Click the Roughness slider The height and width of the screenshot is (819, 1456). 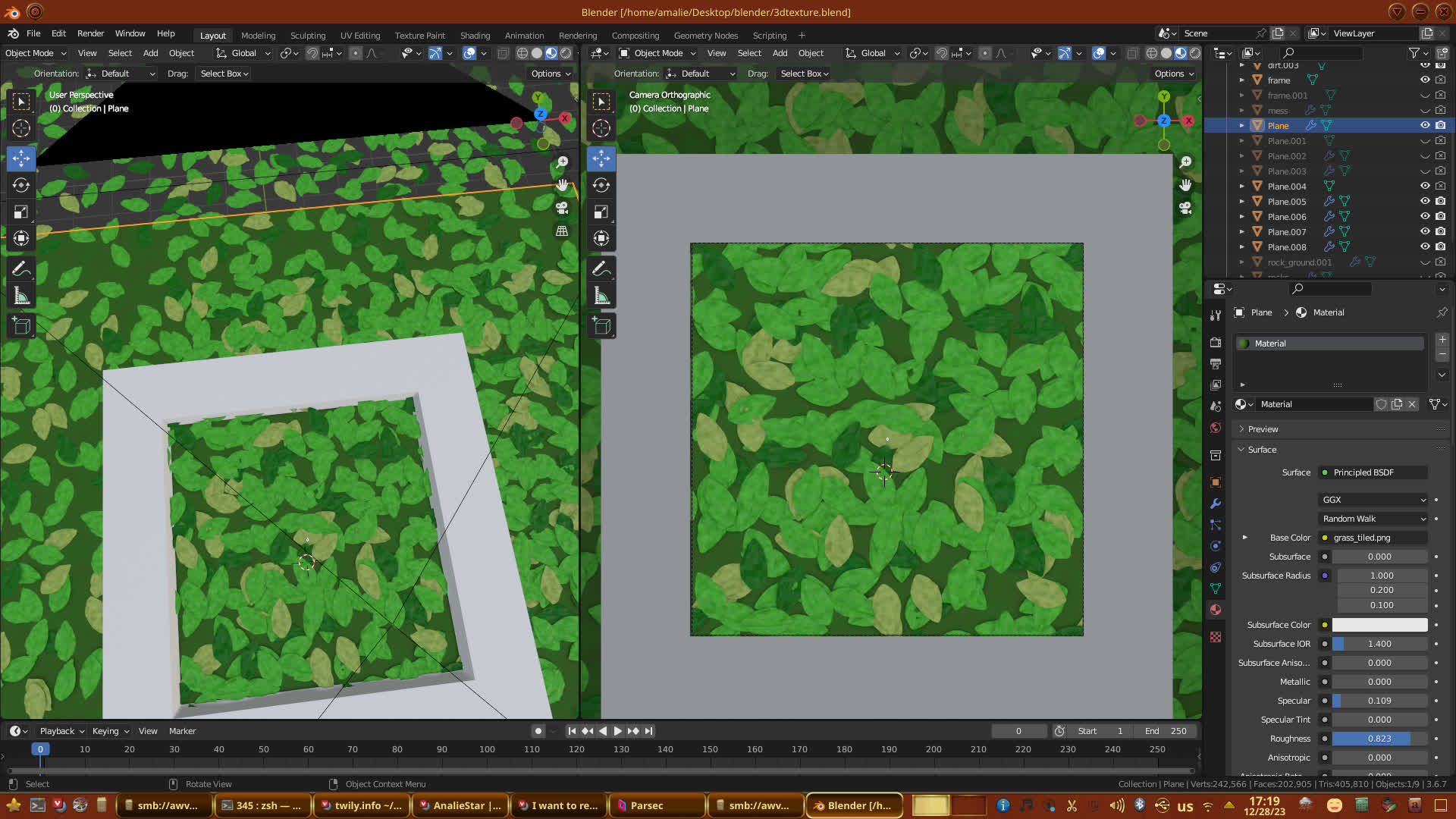1379,739
